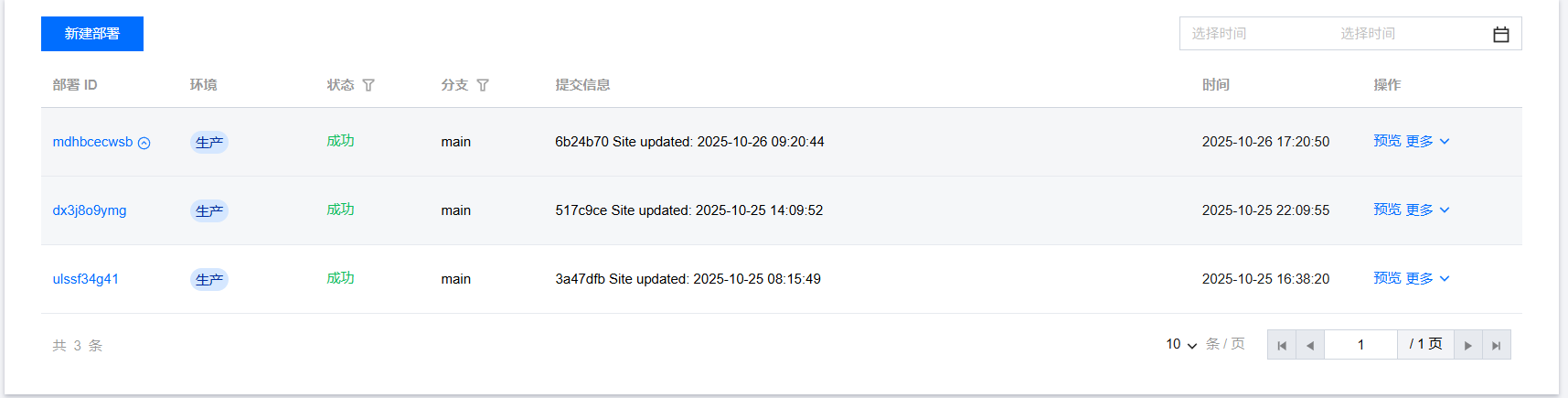Click the calendar icon in date picker

tap(1500, 34)
